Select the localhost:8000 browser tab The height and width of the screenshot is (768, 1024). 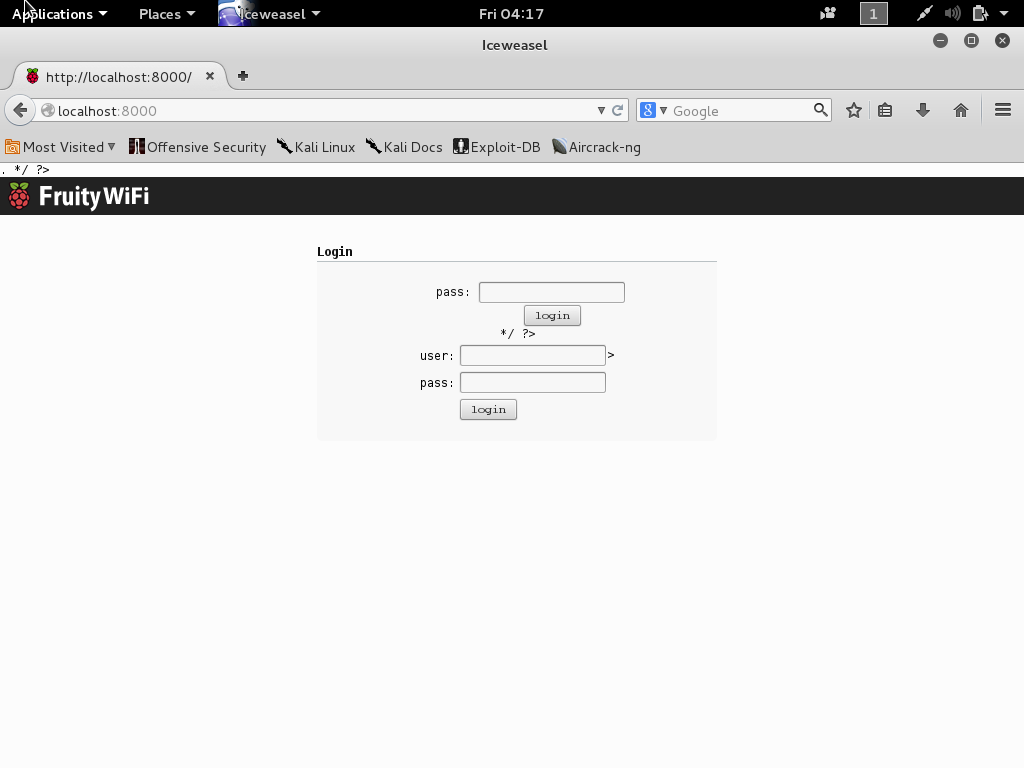(x=118, y=77)
